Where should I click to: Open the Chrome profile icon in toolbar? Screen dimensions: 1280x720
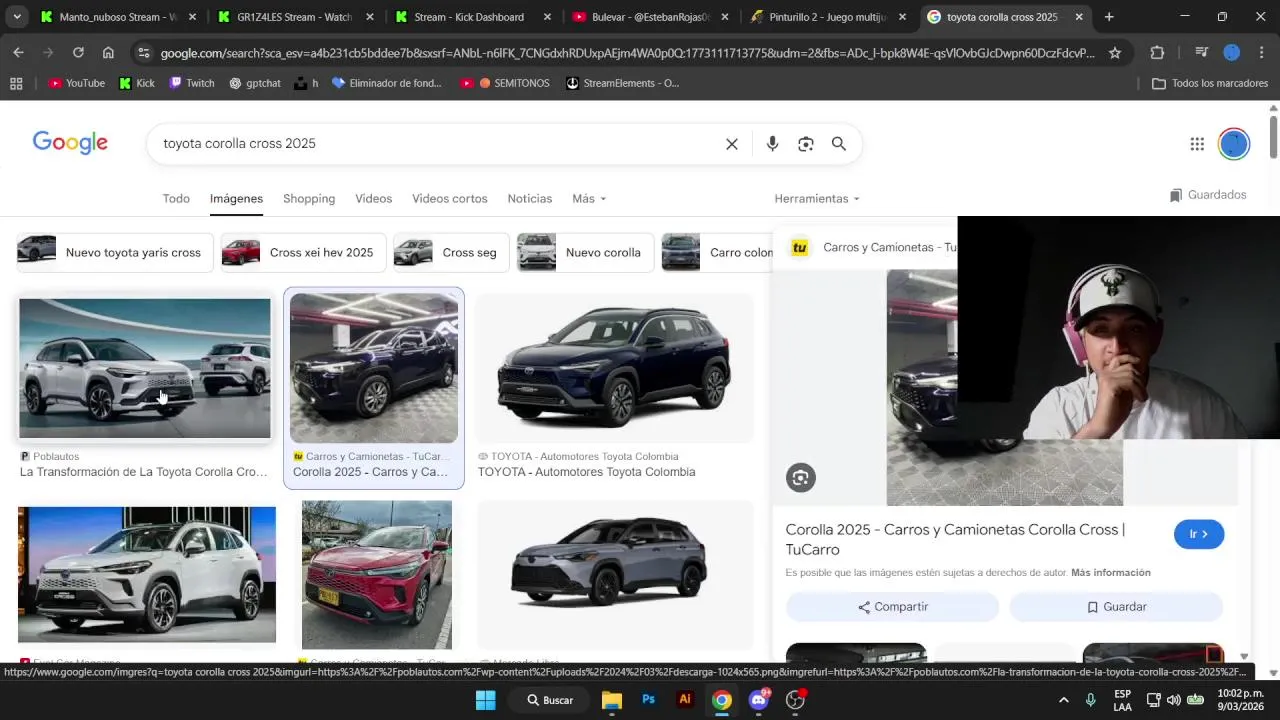(x=1232, y=53)
